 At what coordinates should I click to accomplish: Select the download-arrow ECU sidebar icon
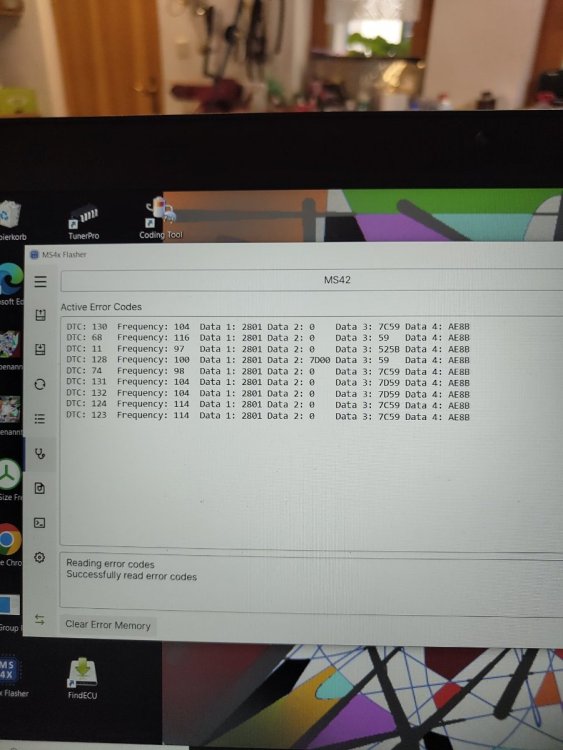click(x=41, y=350)
